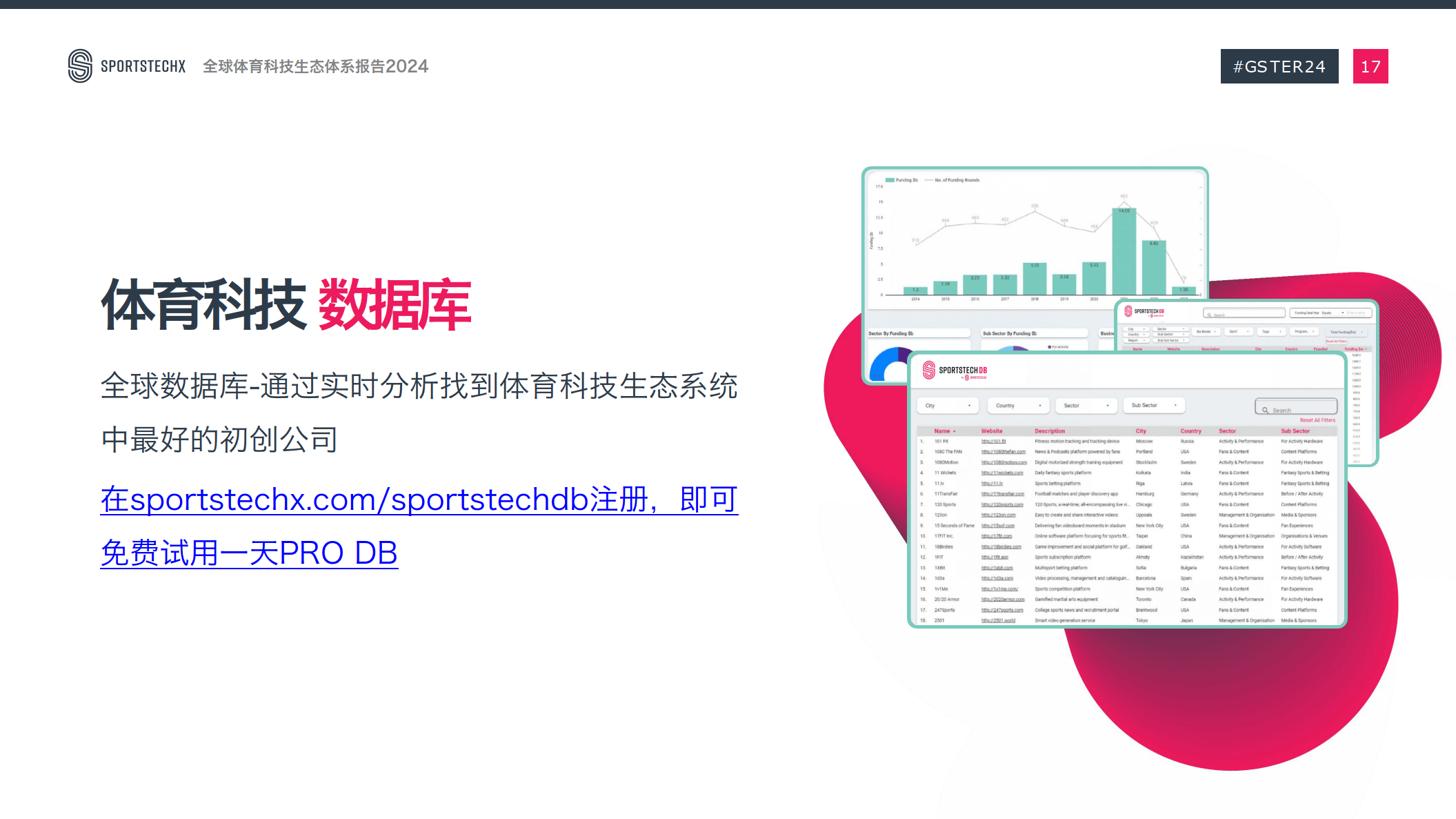Open the http://1080thefan.com link
Image resolution: width=1456 pixels, height=819 pixels.
click(x=1004, y=452)
